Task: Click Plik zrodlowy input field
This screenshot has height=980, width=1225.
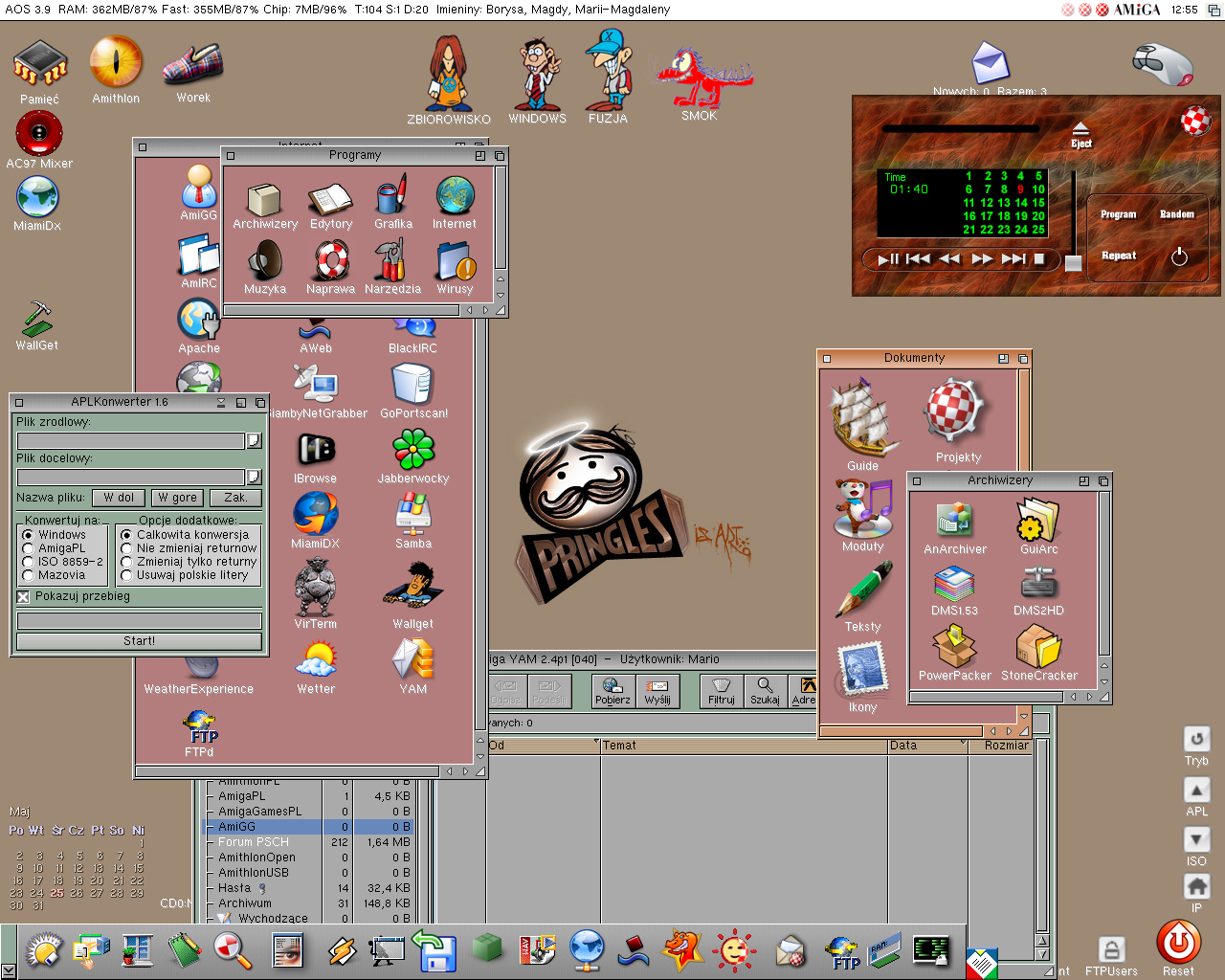Action: 131,440
